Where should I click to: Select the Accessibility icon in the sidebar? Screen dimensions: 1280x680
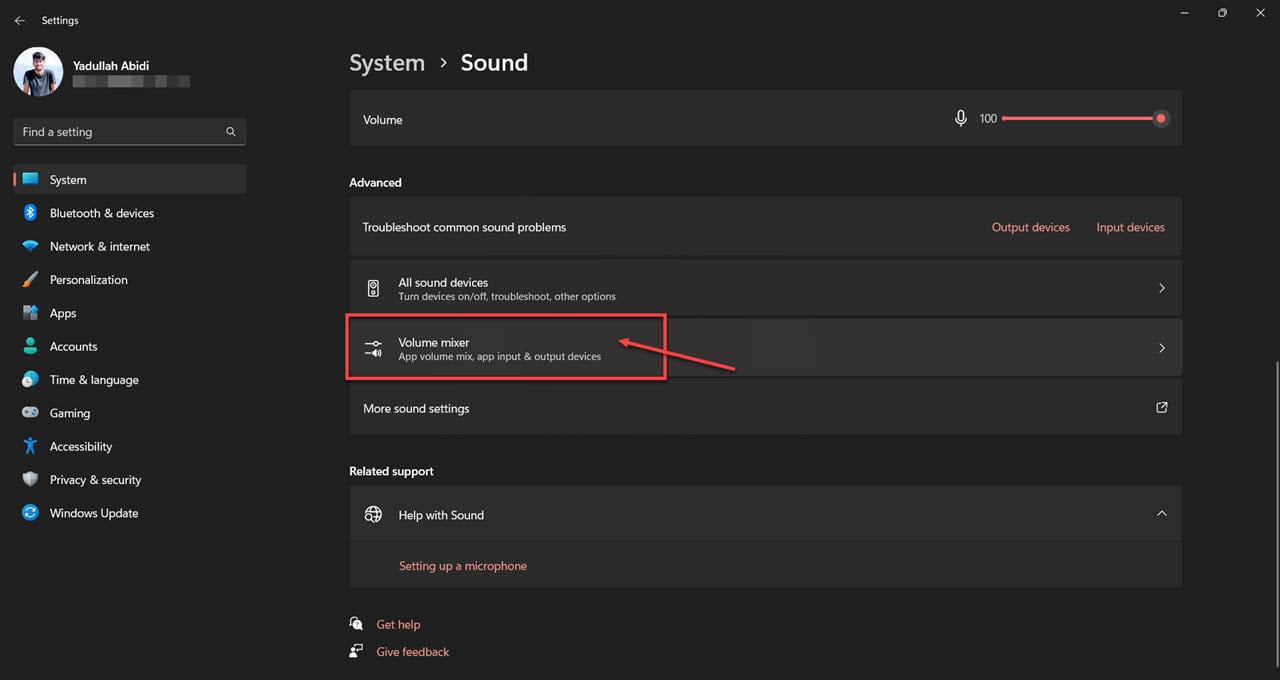[x=29, y=446]
